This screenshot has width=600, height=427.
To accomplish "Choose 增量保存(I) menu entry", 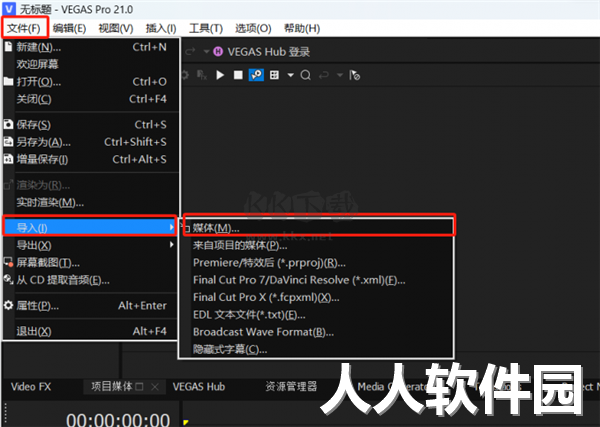I will 91,159.
